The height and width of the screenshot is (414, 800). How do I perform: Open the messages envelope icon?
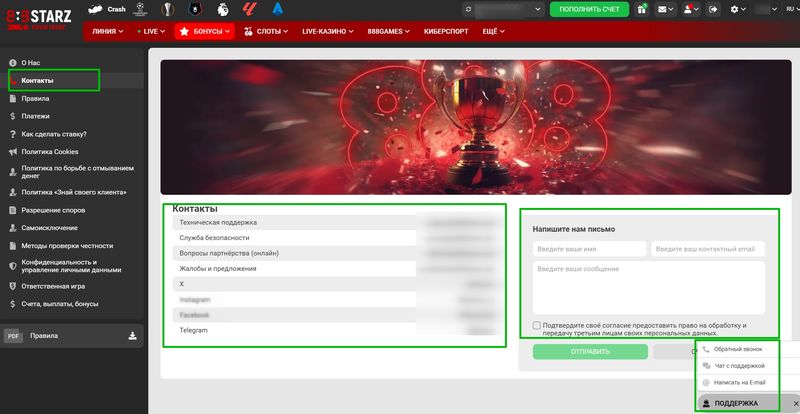[663, 9]
